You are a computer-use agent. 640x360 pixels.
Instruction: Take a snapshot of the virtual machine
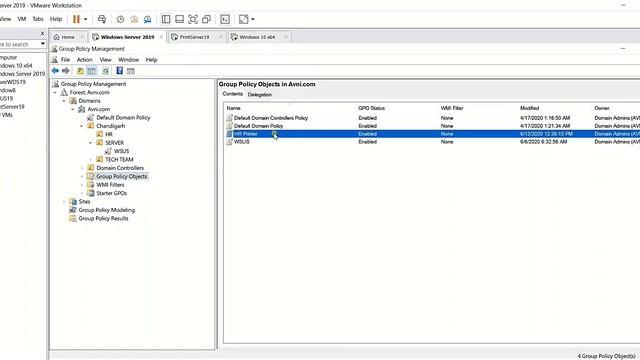click(x=120, y=19)
